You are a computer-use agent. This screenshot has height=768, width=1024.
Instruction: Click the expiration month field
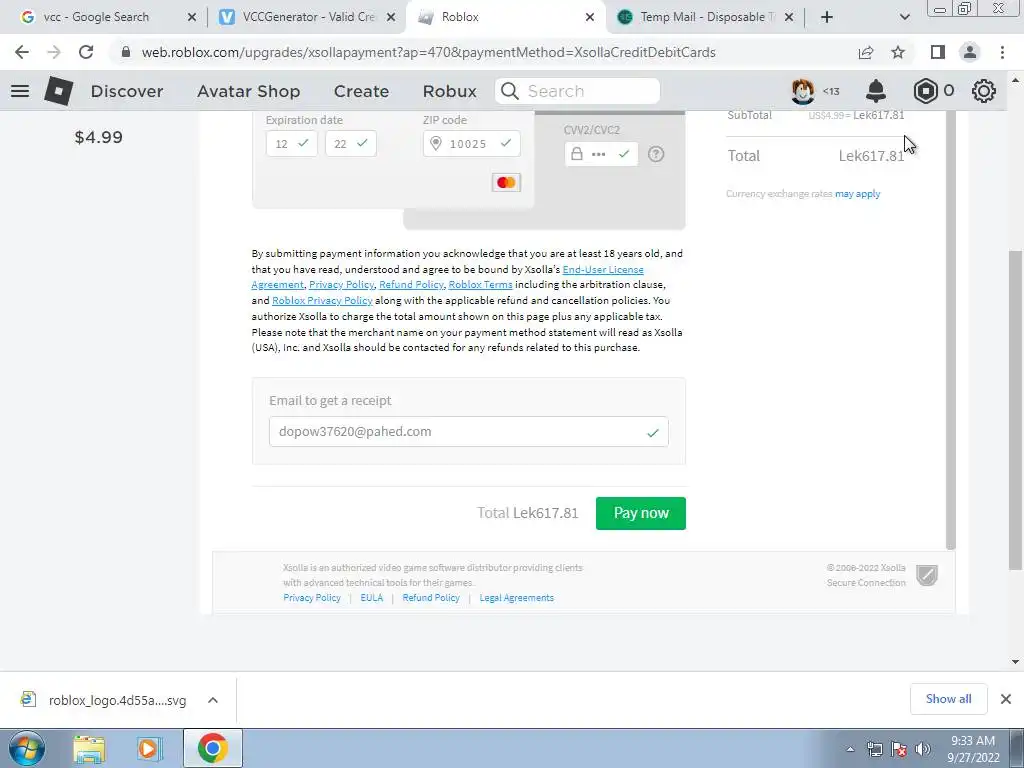[291, 144]
